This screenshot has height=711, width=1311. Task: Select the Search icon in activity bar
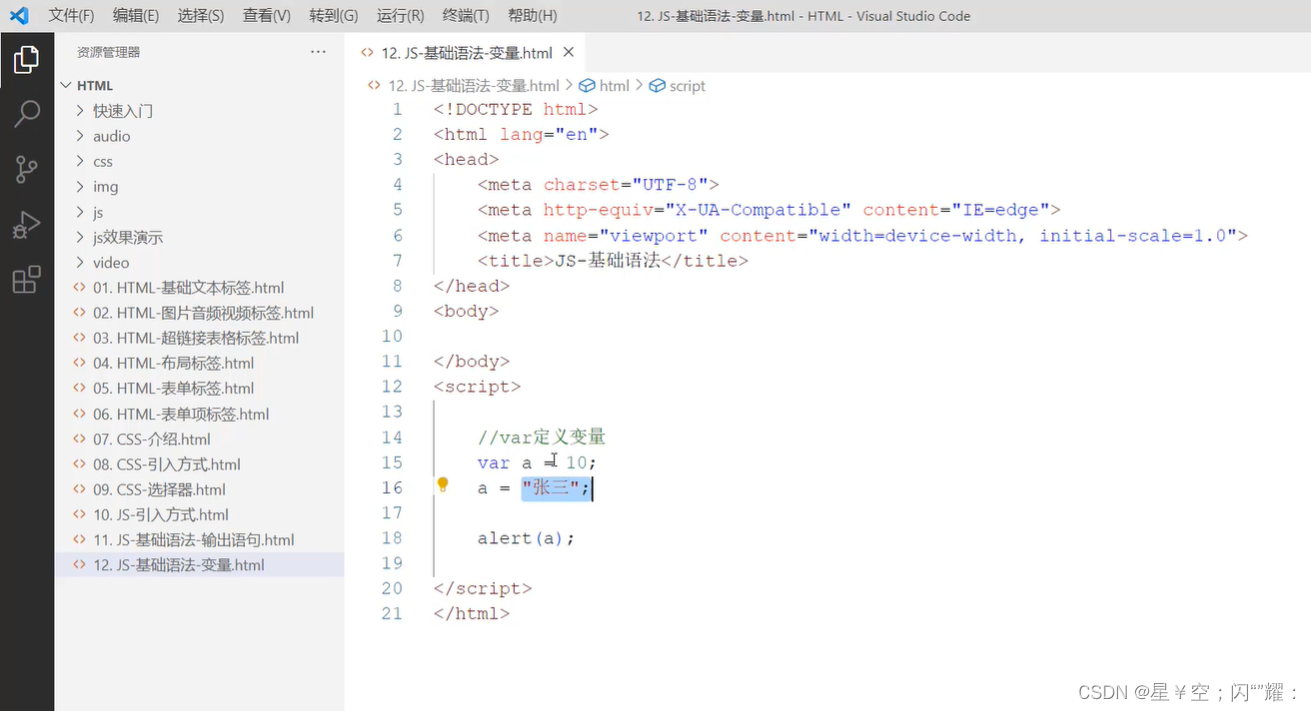pyautogui.click(x=27, y=114)
